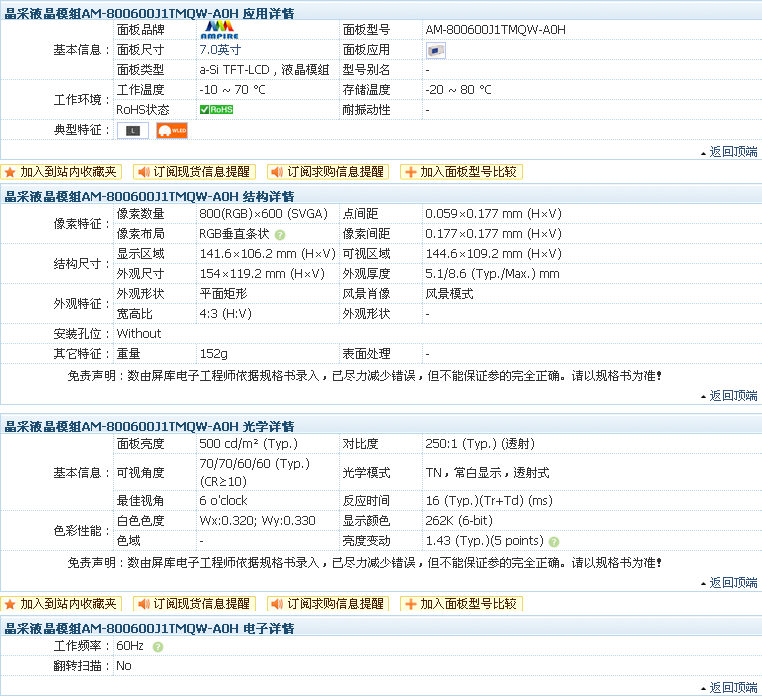762x696 pixels.
Task: Click the lower 订阅现货信息提醒 button
Action: pyautogui.click(x=194, y=604)
